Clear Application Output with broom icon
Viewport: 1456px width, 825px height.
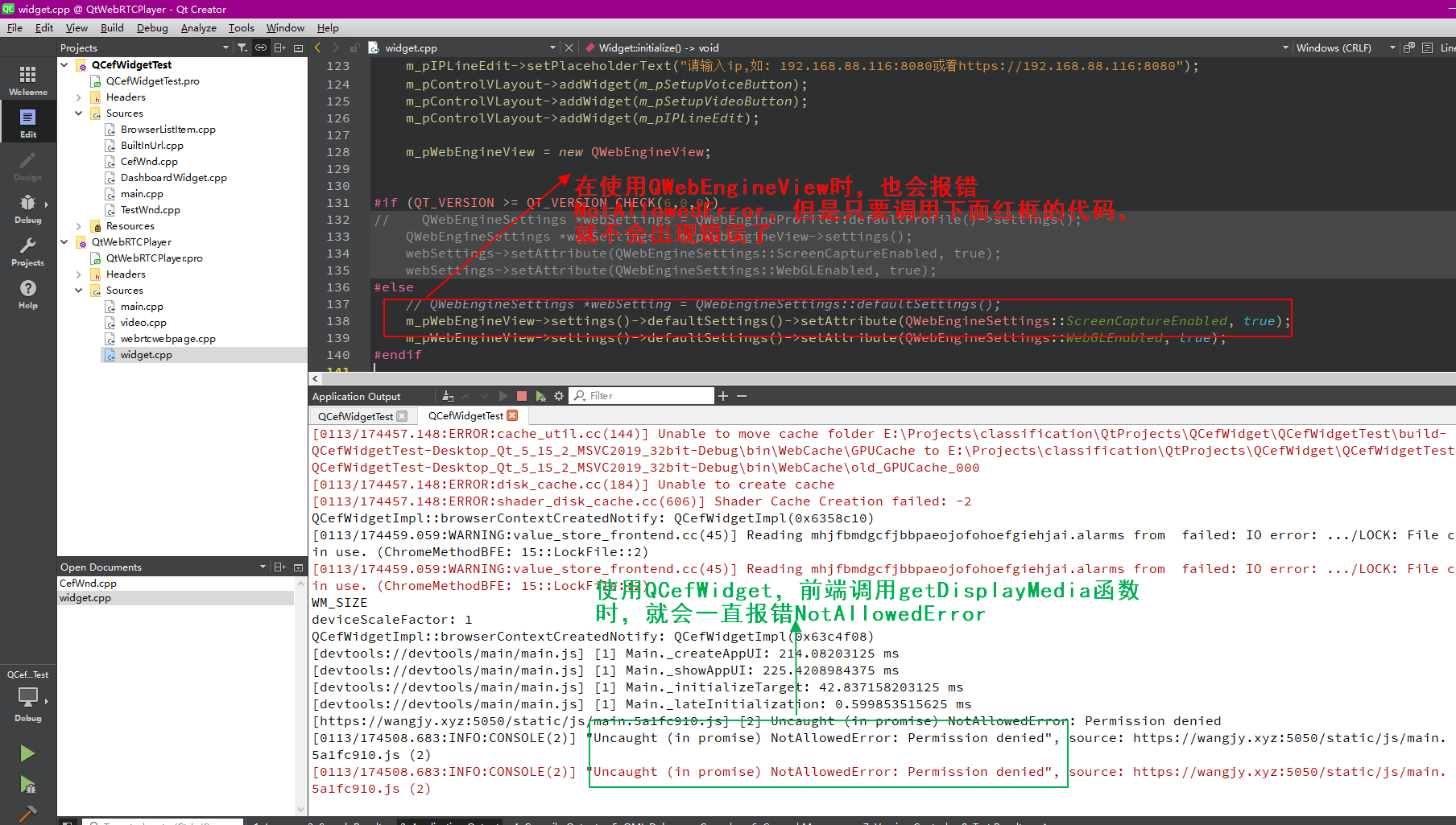click(448, 396)
